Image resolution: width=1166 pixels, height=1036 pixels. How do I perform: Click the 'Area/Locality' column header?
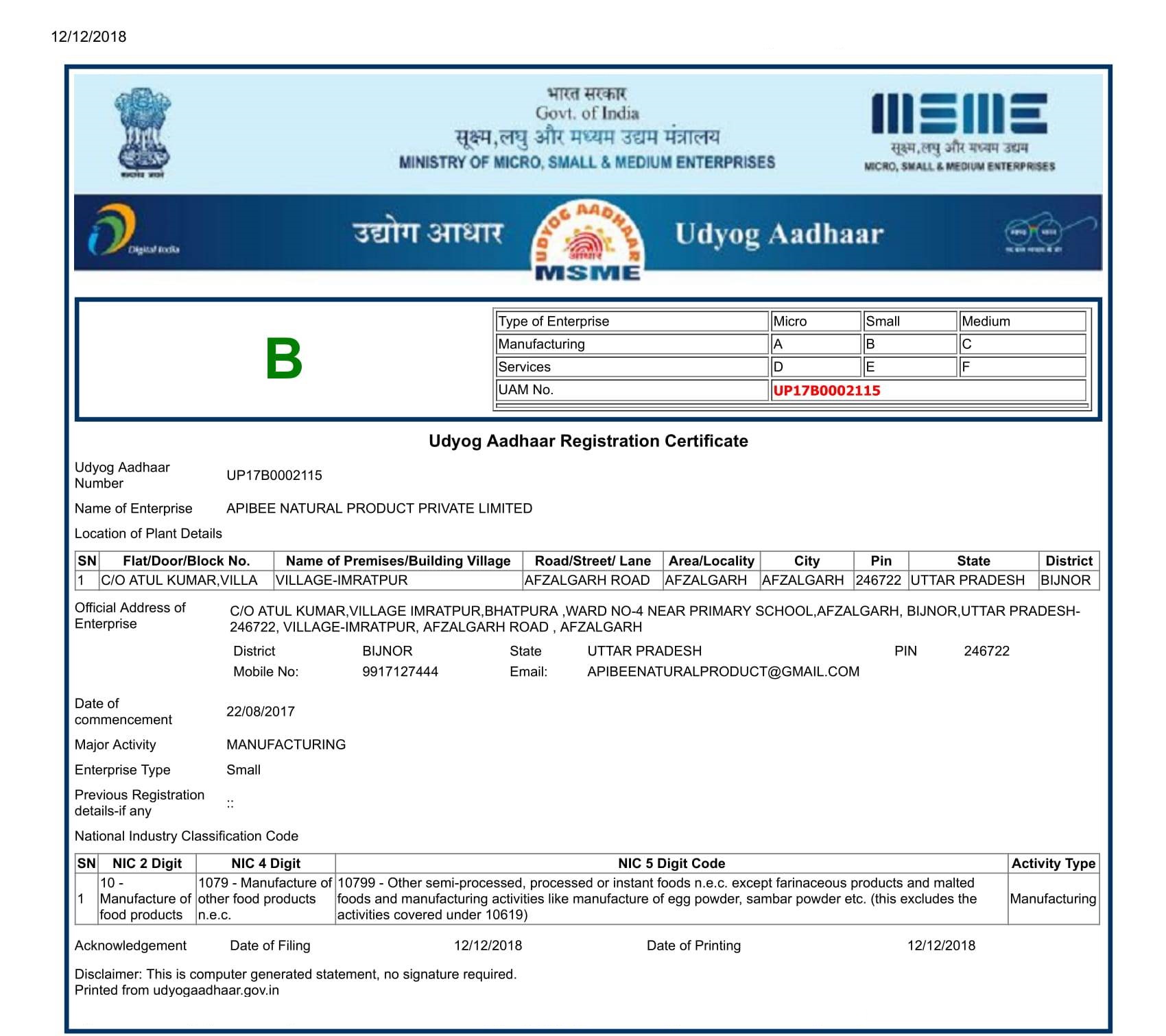tap(711, 561)
